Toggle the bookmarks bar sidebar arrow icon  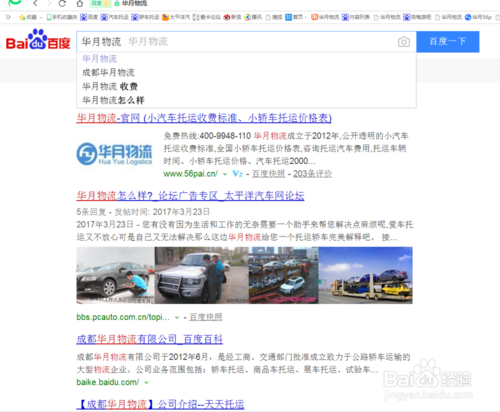(8, 17)
